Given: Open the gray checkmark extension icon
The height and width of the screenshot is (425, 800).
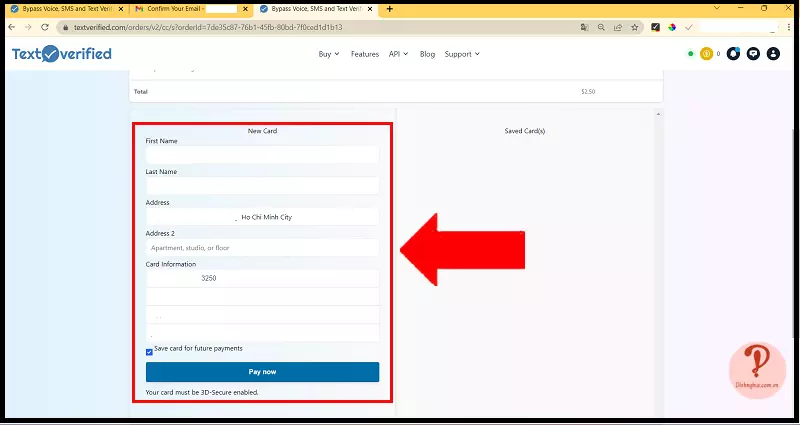Looking at the screenshot, I should tap(689, 28).
